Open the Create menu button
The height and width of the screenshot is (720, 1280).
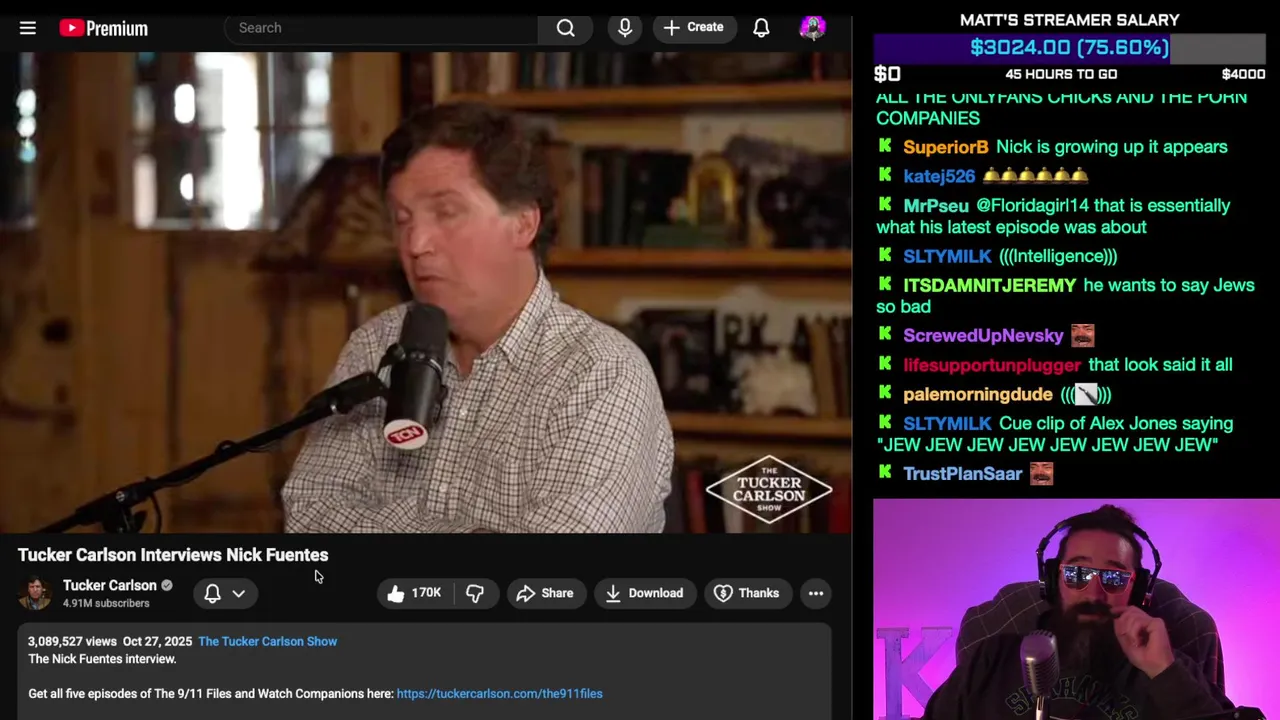pyautogui.click(x=694, y=28)
